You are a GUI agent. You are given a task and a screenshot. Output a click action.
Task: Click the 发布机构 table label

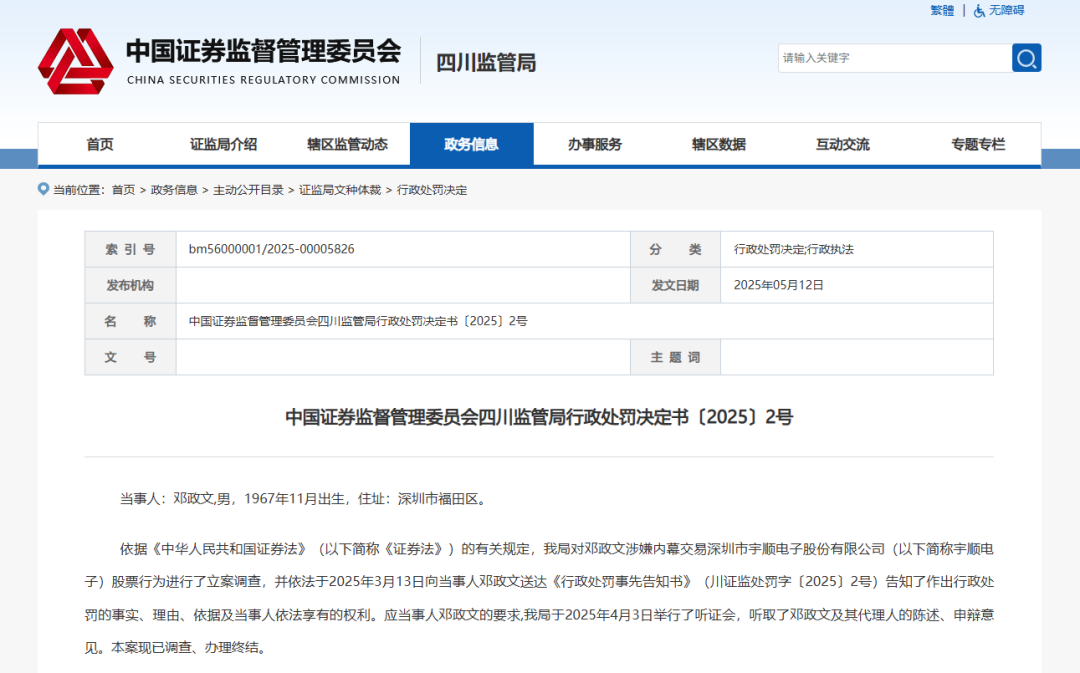click(130, 285)
